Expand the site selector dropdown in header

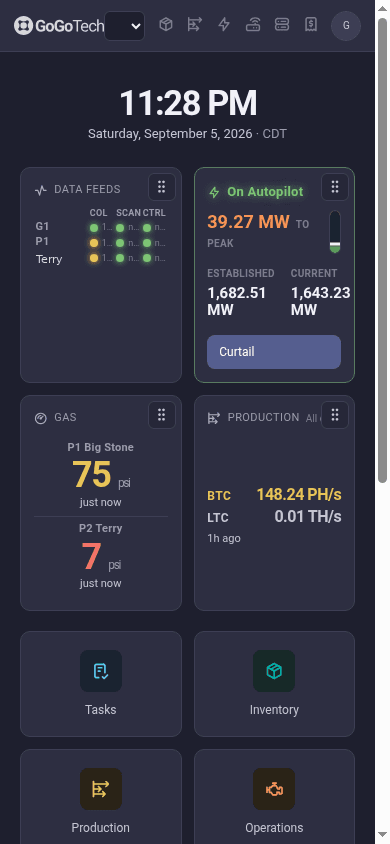tap(124, 26)
